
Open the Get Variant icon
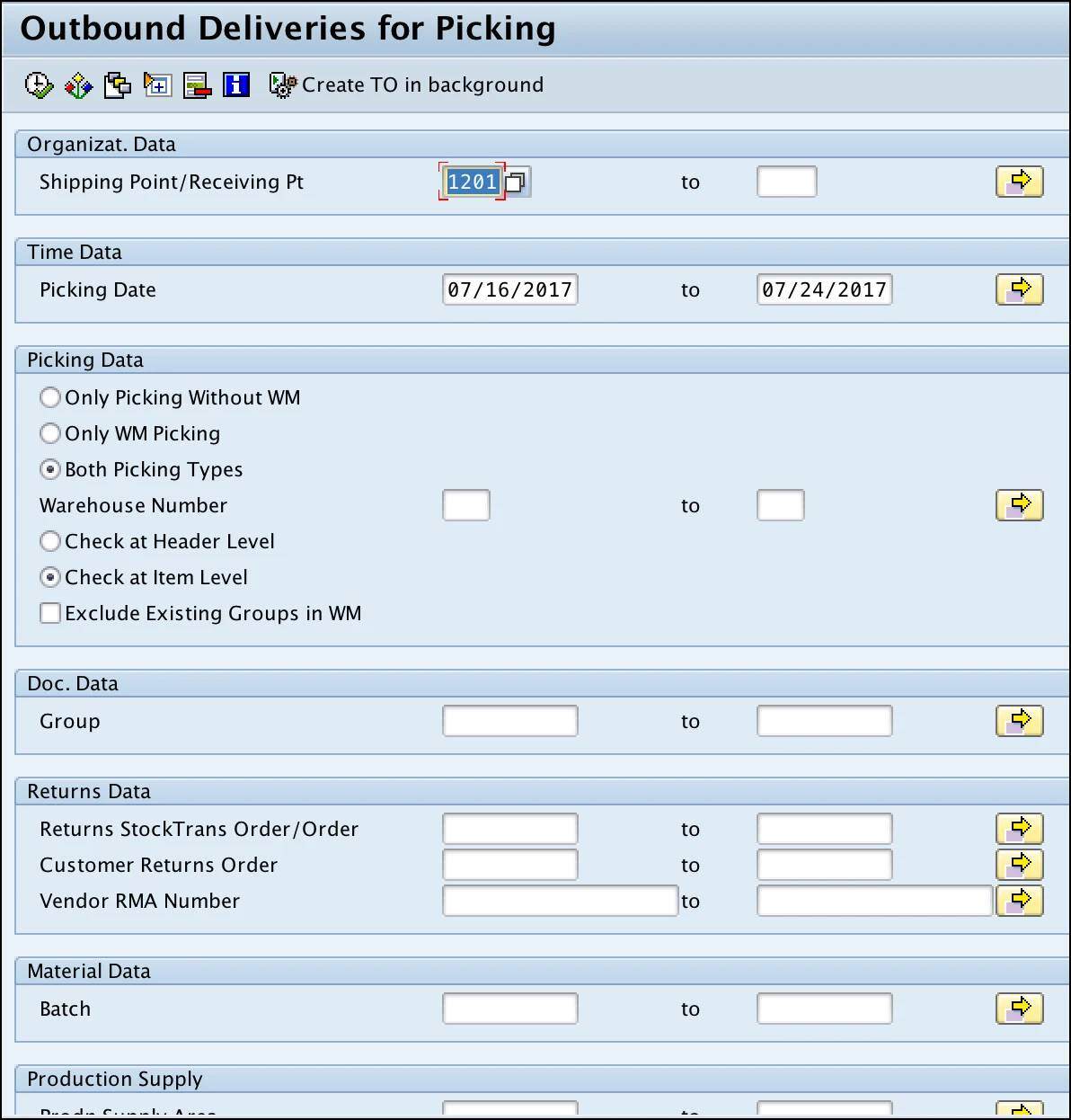point(118,84)
